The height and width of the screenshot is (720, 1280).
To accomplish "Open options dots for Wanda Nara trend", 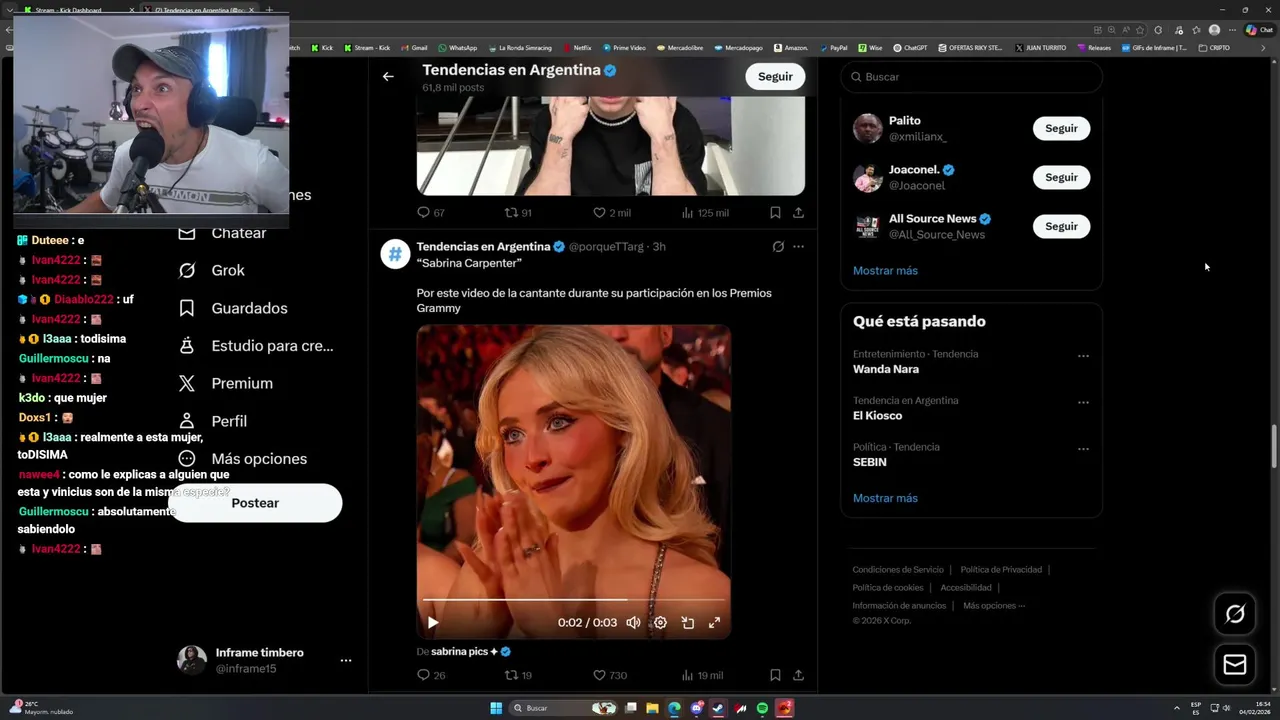I will pyautogui.click(x=1083, y=356).
